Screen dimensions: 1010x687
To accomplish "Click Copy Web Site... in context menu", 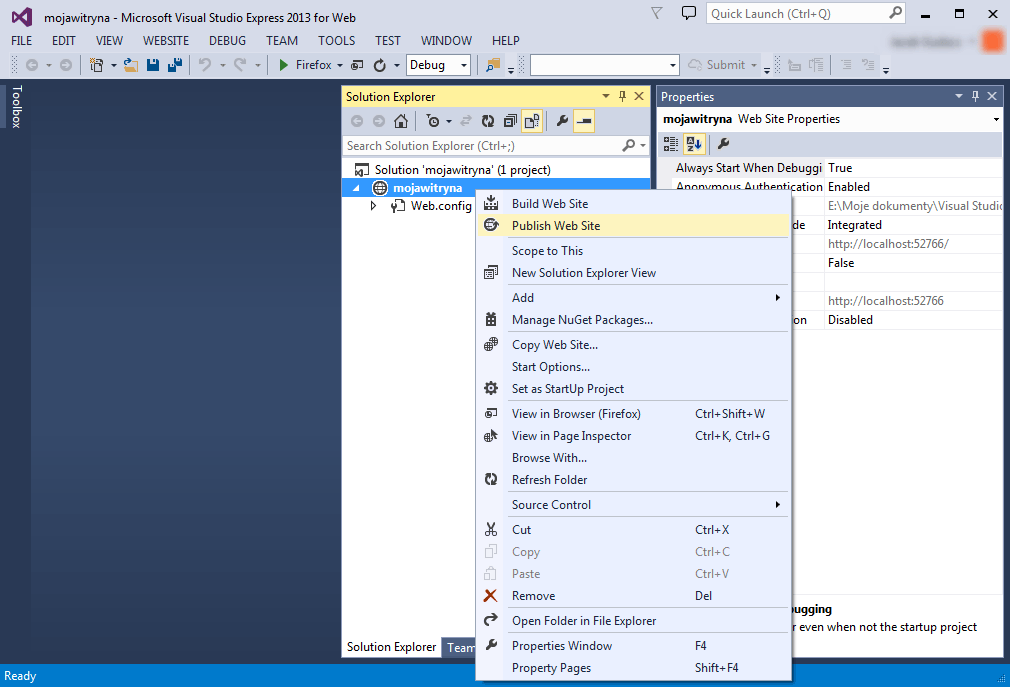I will [633, 344].
